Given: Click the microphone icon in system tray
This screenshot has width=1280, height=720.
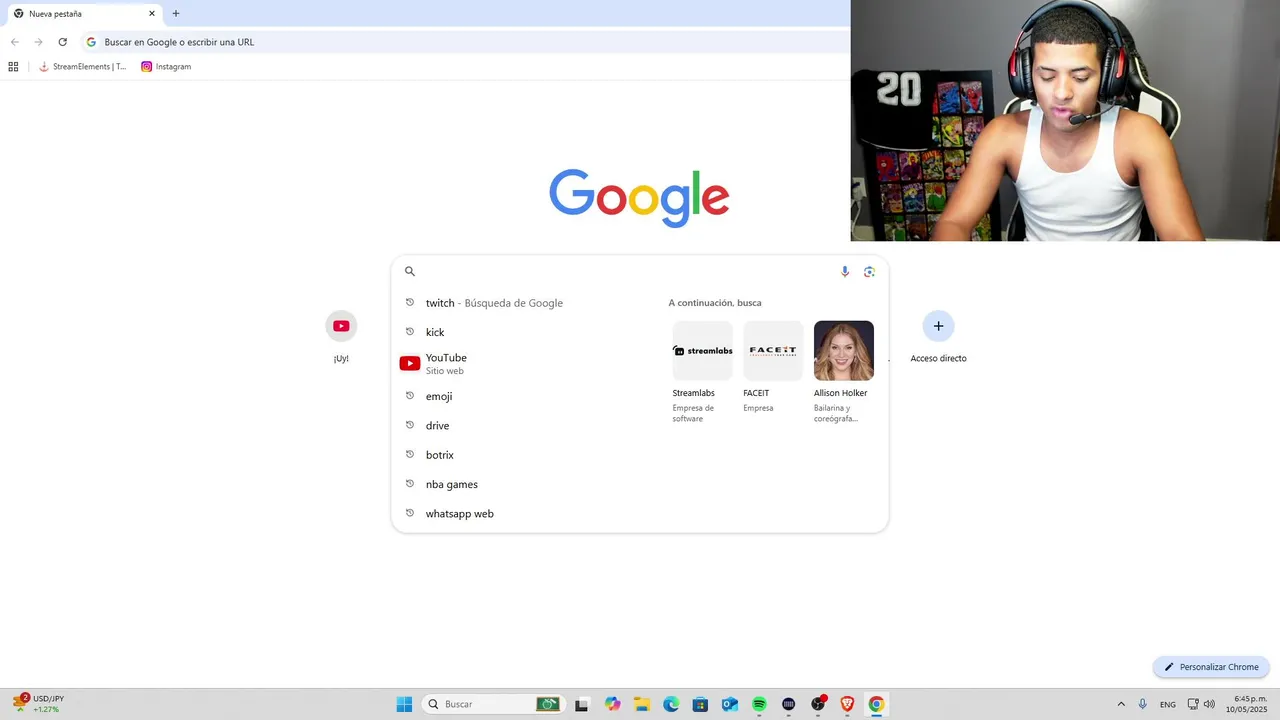Looking at the screenshot, I should click(x=1142, y=704).
